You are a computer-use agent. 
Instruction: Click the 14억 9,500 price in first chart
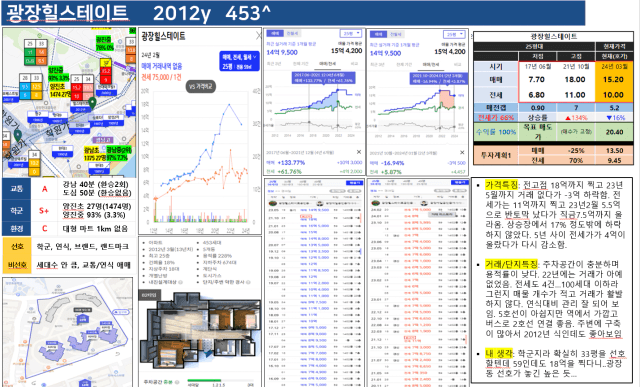[x=282, y=52]
